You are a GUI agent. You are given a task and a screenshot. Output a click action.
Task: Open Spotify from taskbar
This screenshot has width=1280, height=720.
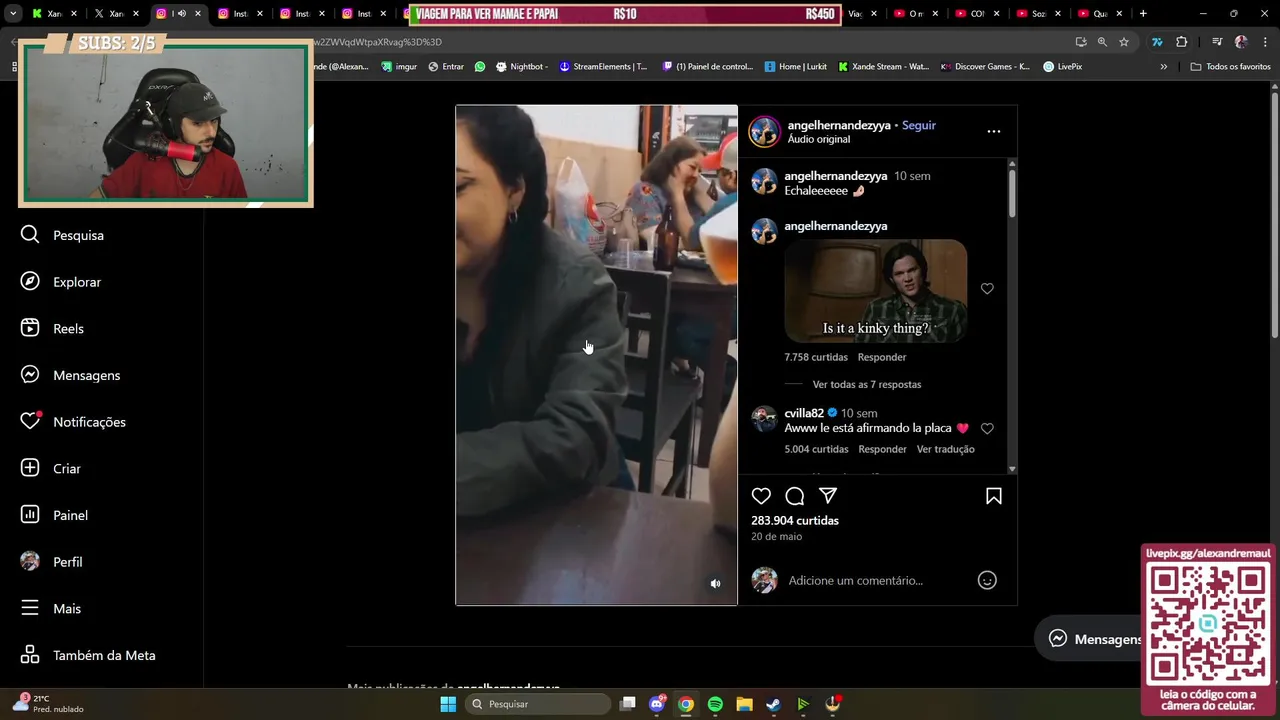(x=715, y=704)
